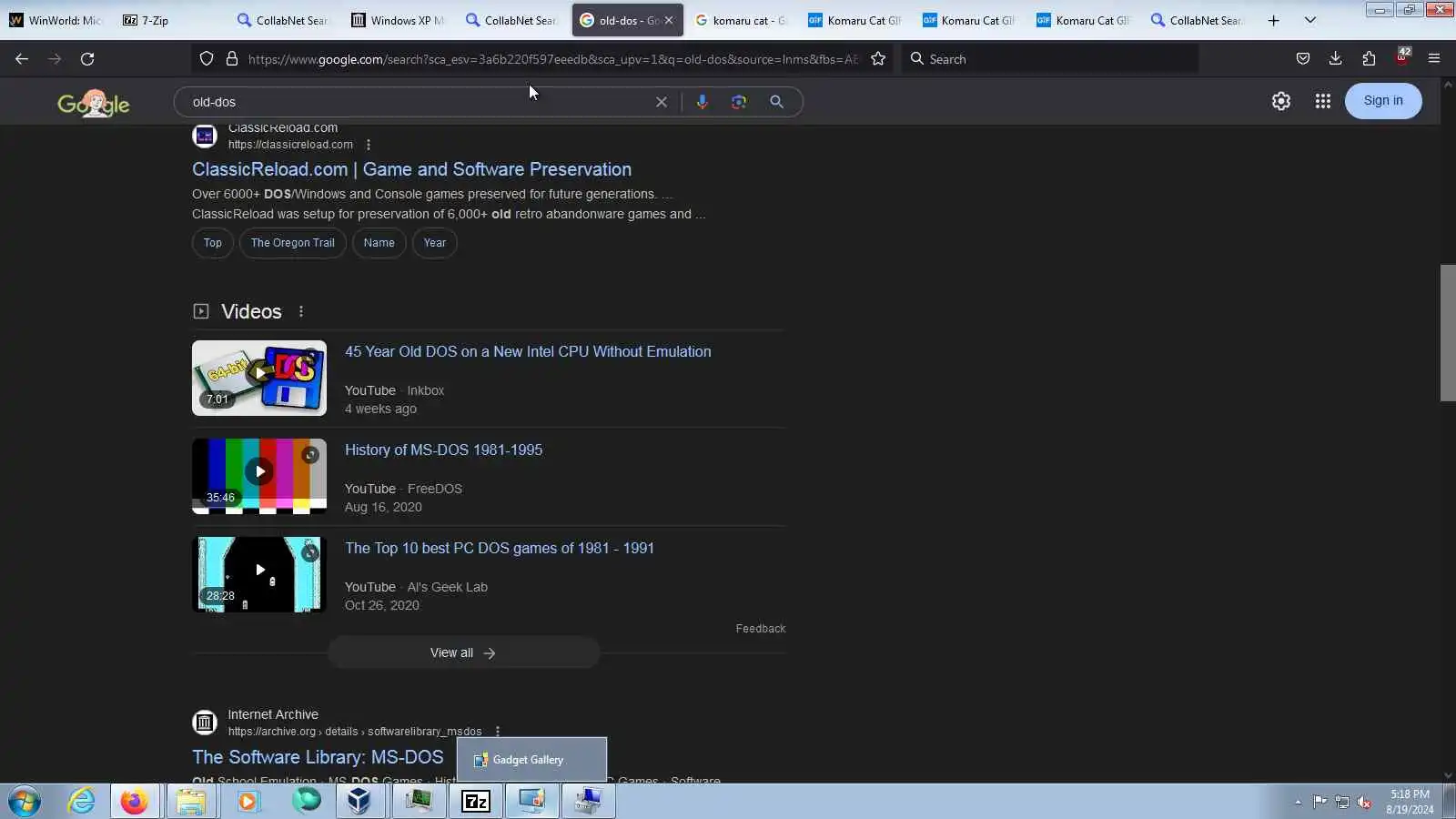This screenshot has height=819, width=1456.
Task: Submit search with Google magnifier button
Action: click(776, 102)
